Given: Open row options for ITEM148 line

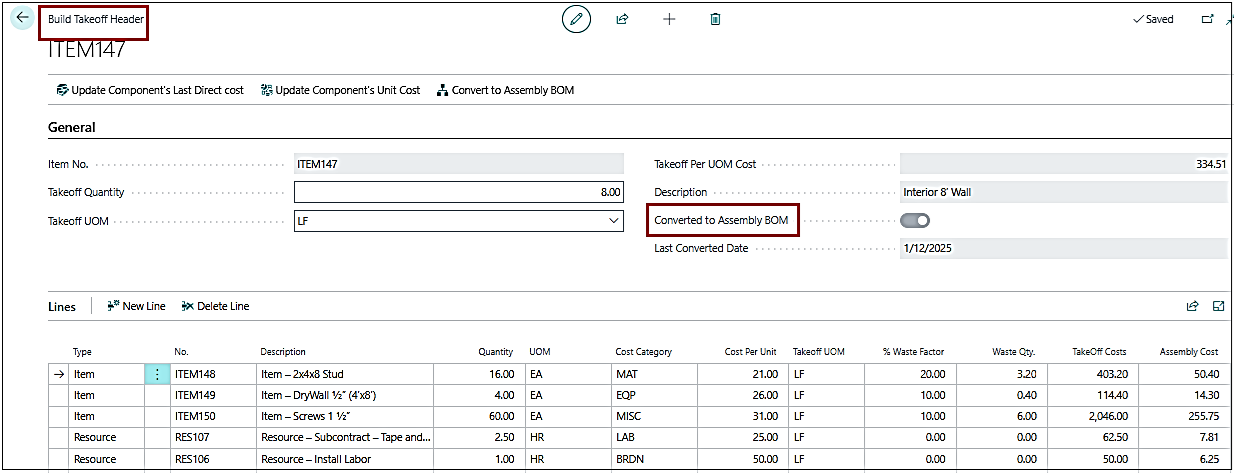Looking at the screenshot, I should (x=157, y=374).
